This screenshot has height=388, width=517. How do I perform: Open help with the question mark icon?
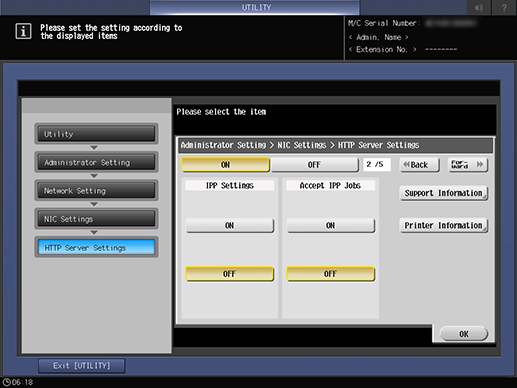(x=504, y=7)
